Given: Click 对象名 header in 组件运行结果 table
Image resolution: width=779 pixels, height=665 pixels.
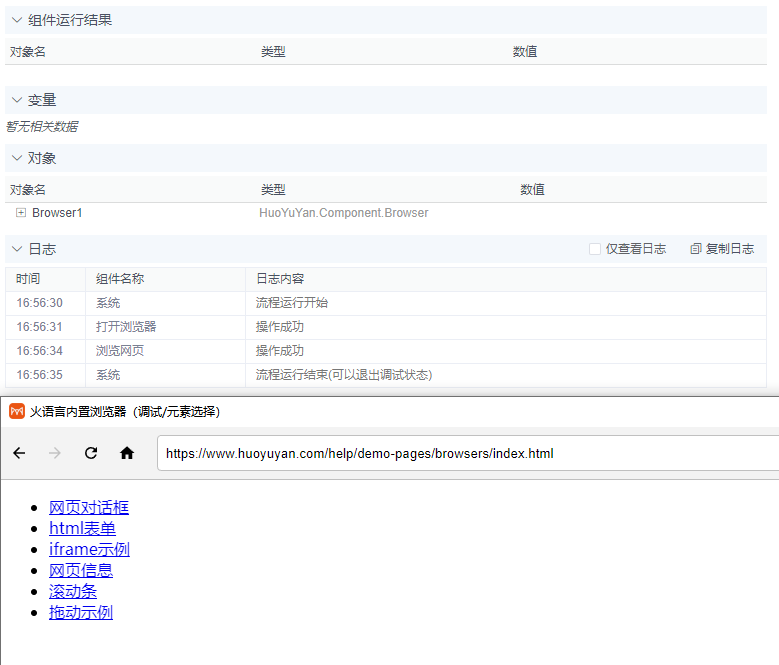Looking at the screenshot, I should 28,52.
